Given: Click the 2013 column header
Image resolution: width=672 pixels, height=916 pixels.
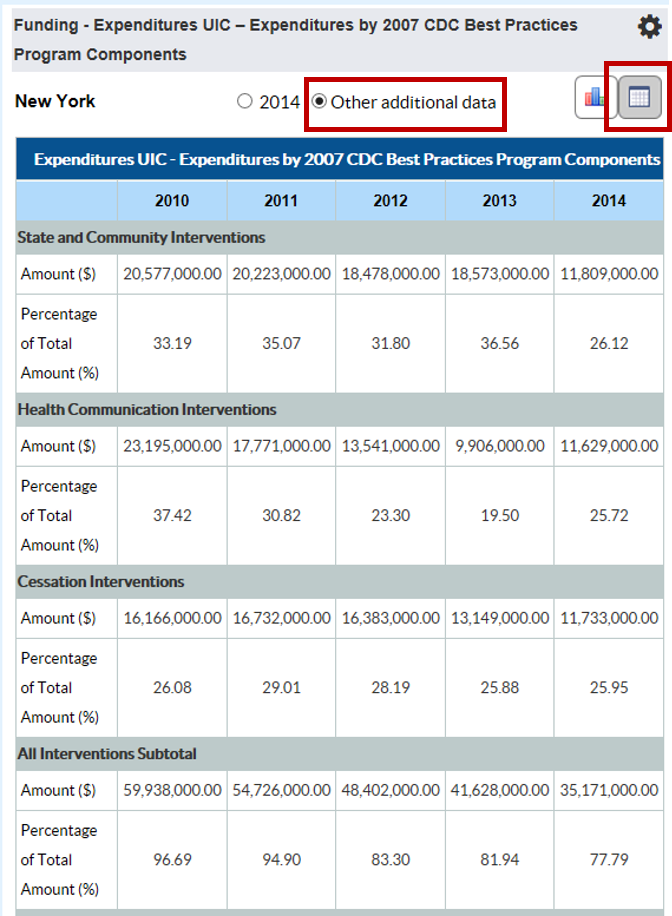Looking at the screenshot, I should (498, 200).
